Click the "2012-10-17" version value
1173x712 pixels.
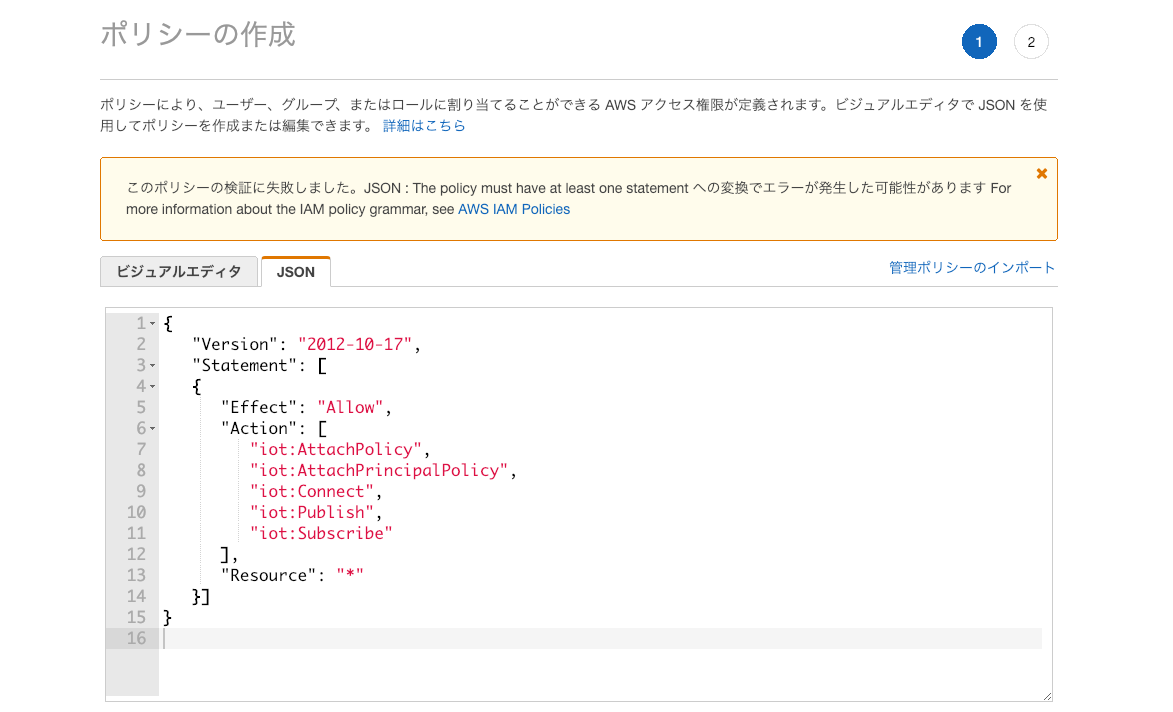355,344
